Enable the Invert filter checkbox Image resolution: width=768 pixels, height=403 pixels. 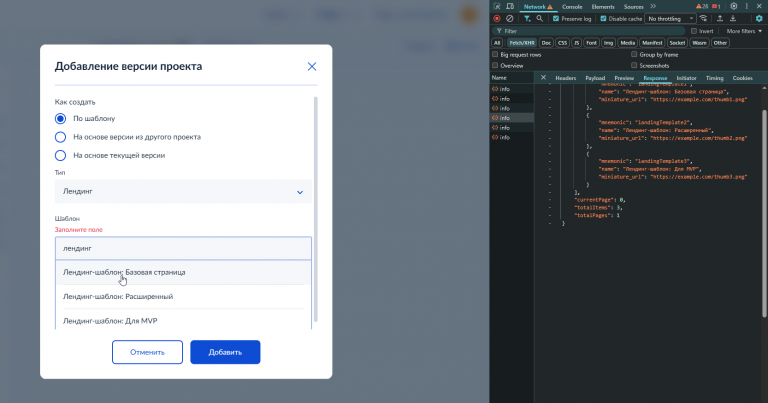[694, 31]
